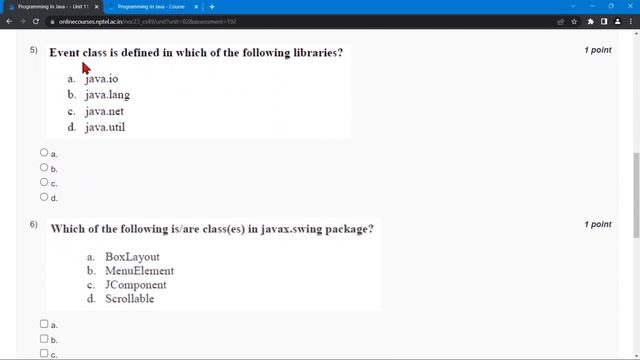Click the java.net answer text

(x=104, y=111)
